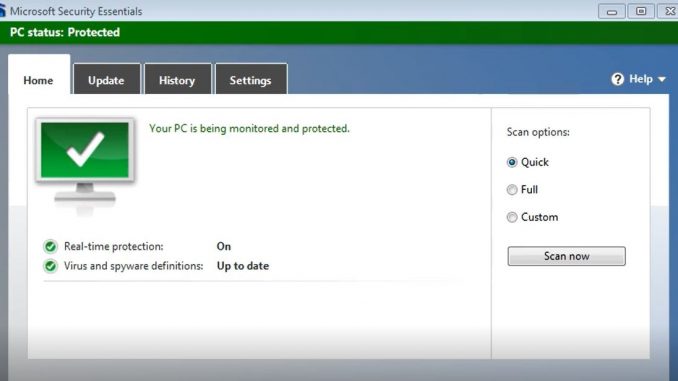Screen dimensions: 678x381
Task: Select the Full scan option
Action: [x=512, y=189]
